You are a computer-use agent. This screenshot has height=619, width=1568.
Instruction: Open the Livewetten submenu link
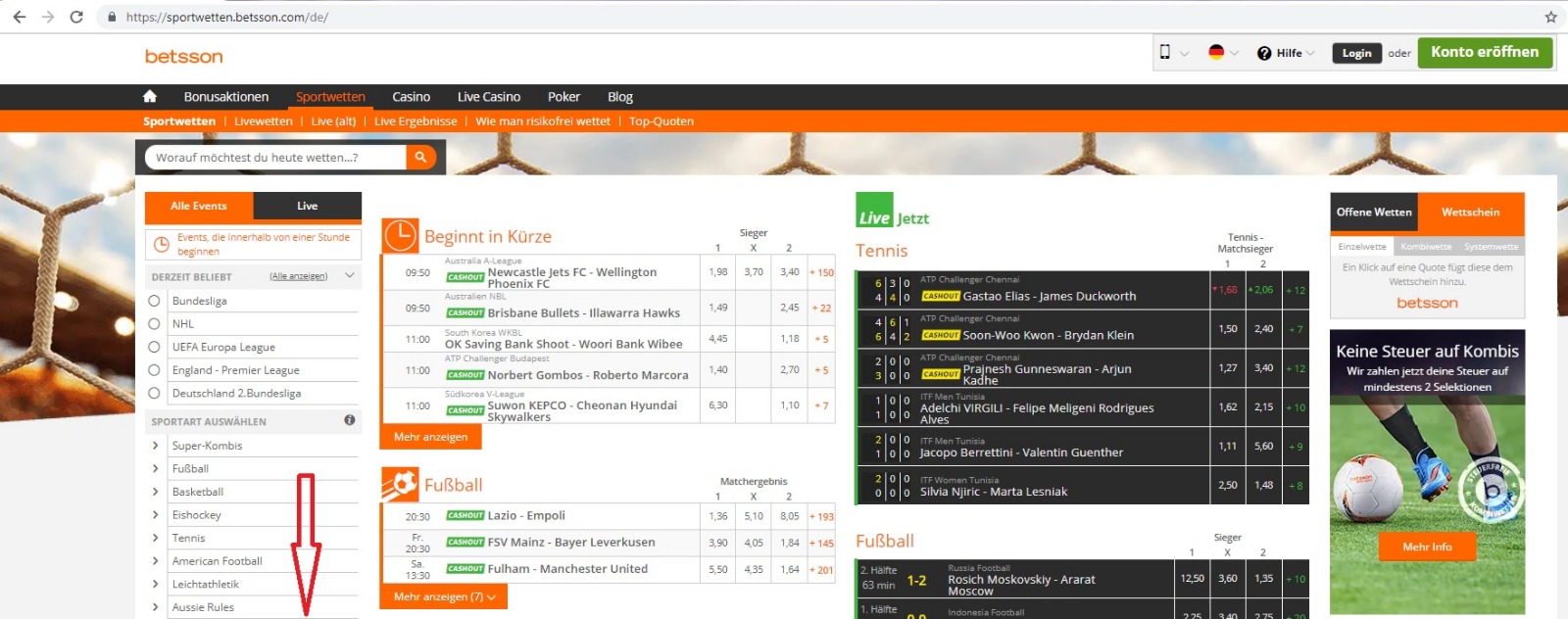pos(264,121)
